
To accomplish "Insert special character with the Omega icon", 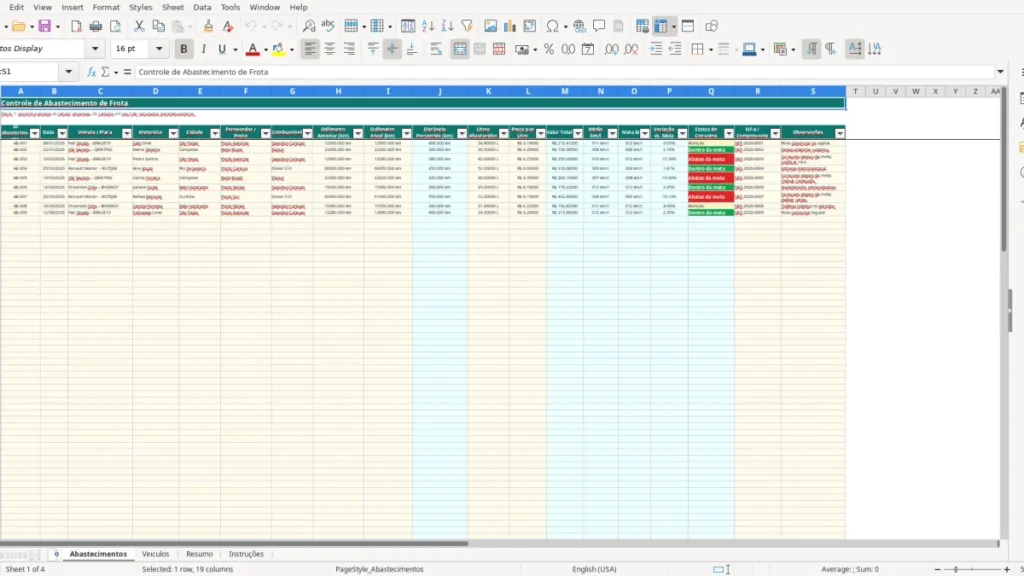I will click(552, 26).
